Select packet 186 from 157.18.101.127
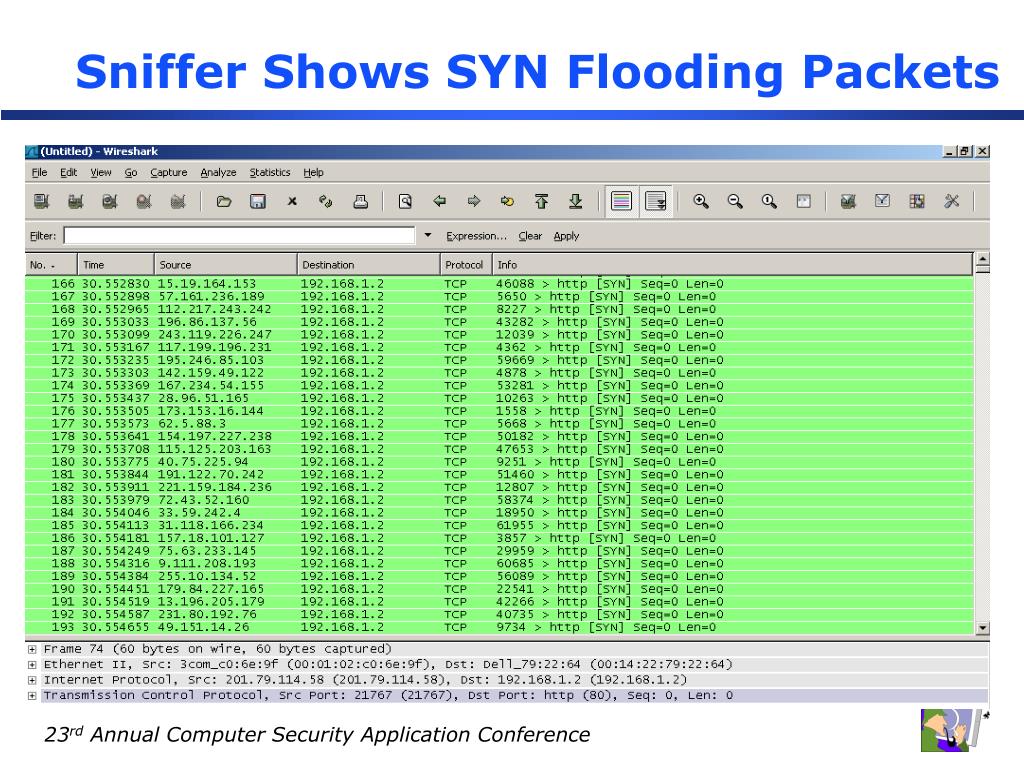The width and height of the screenshot is (1024, 768). coord(499,538)
